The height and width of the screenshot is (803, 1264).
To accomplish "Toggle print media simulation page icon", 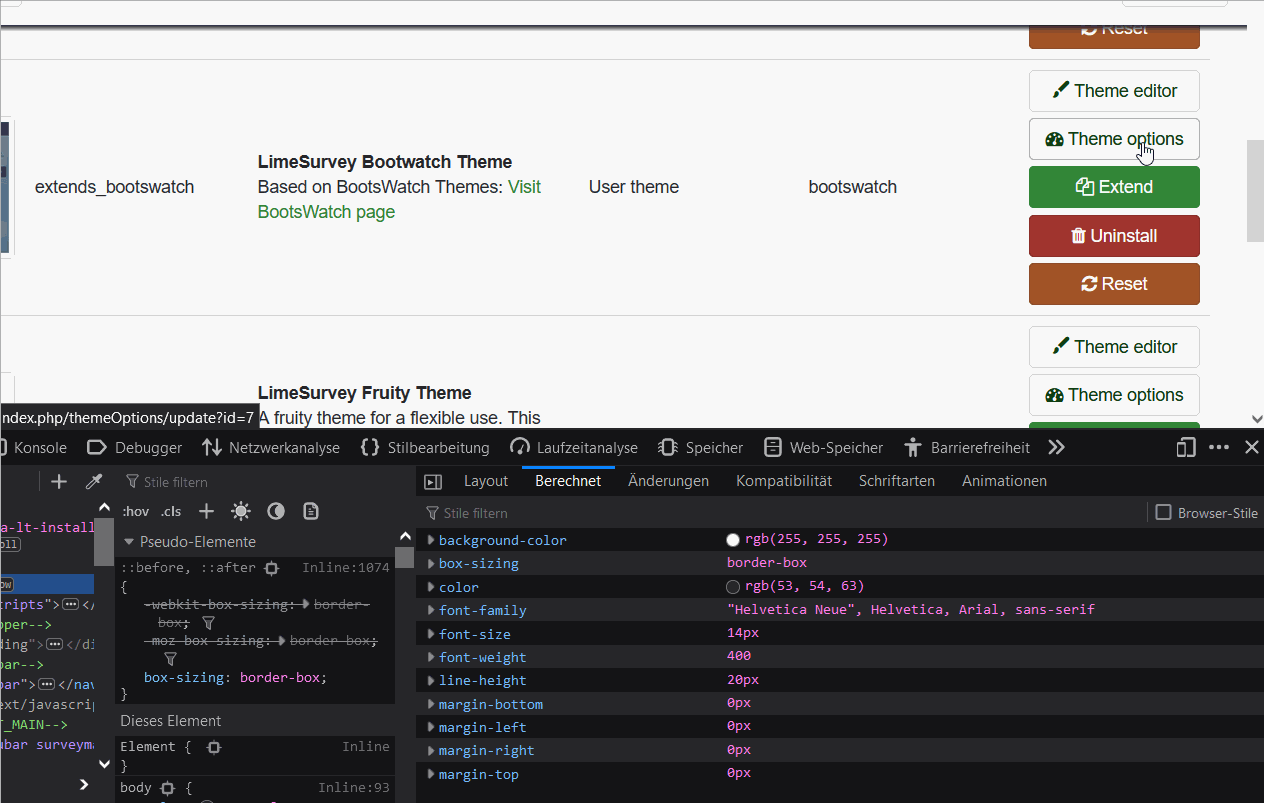I will pos(311,511).
